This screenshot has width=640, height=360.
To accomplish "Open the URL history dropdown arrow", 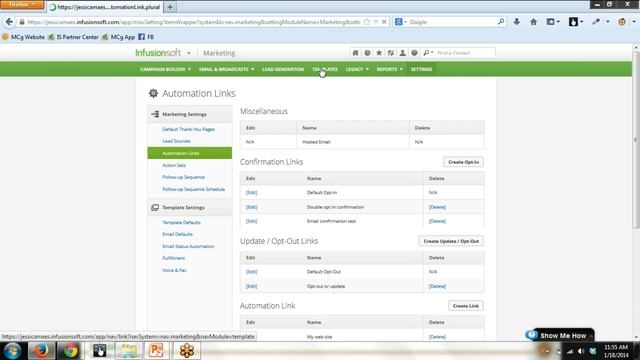I will 376,22.
